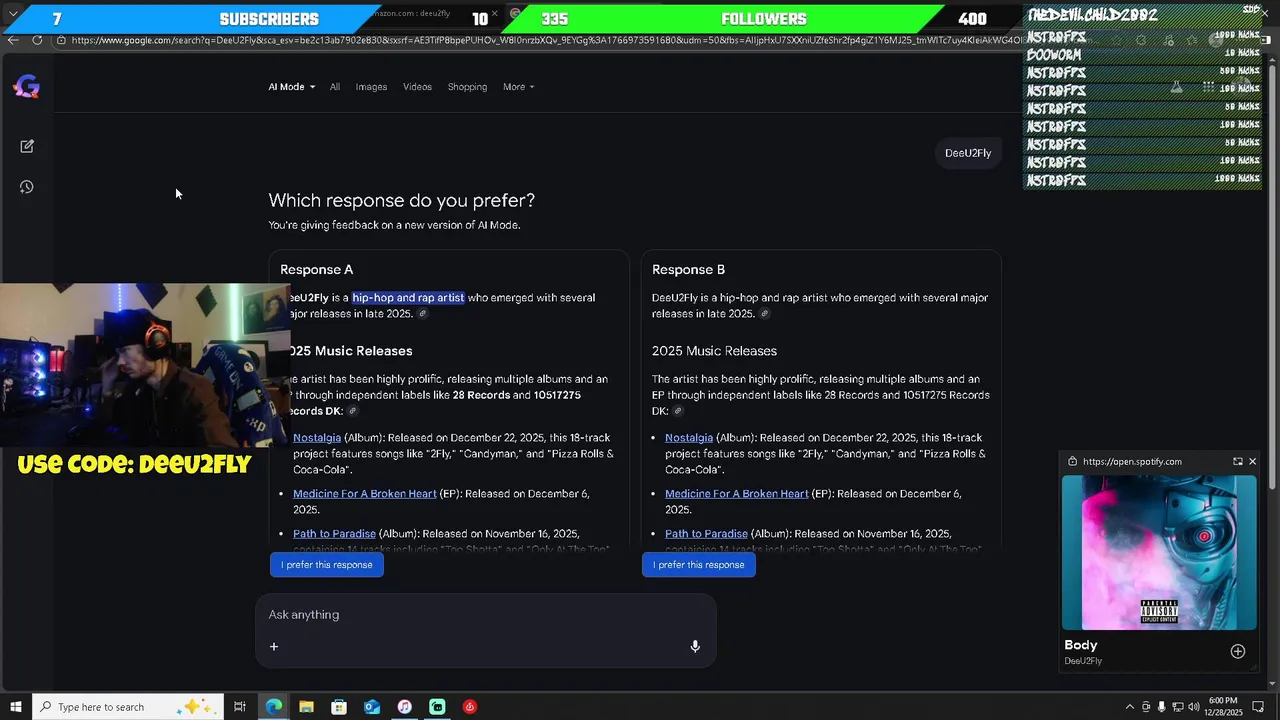The width and height of the screenshot is (1280, 720).
Task: Click source link icon after Response B 'DK:'
Action: pyautogui.click(x=678, y=411)
